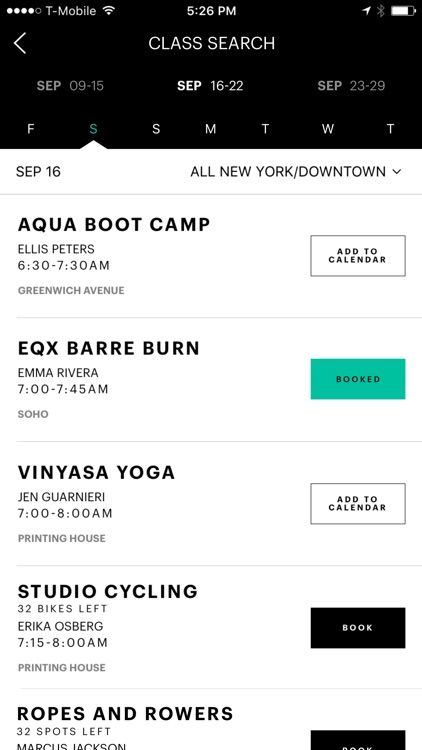Tap the Wi-Fi signal icon

109,11
